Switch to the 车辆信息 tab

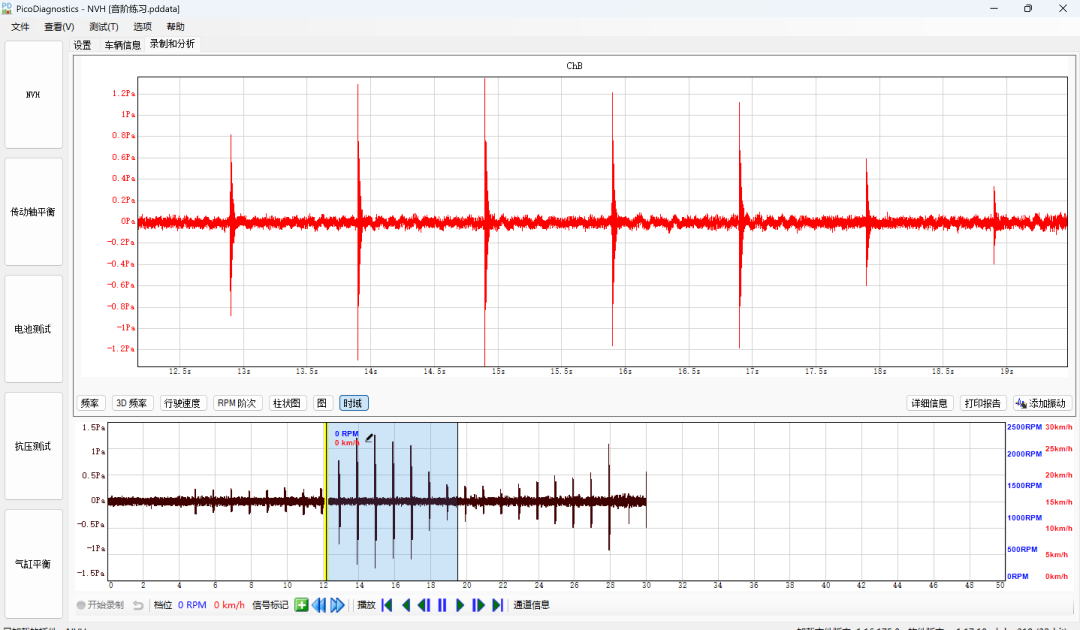123,45
